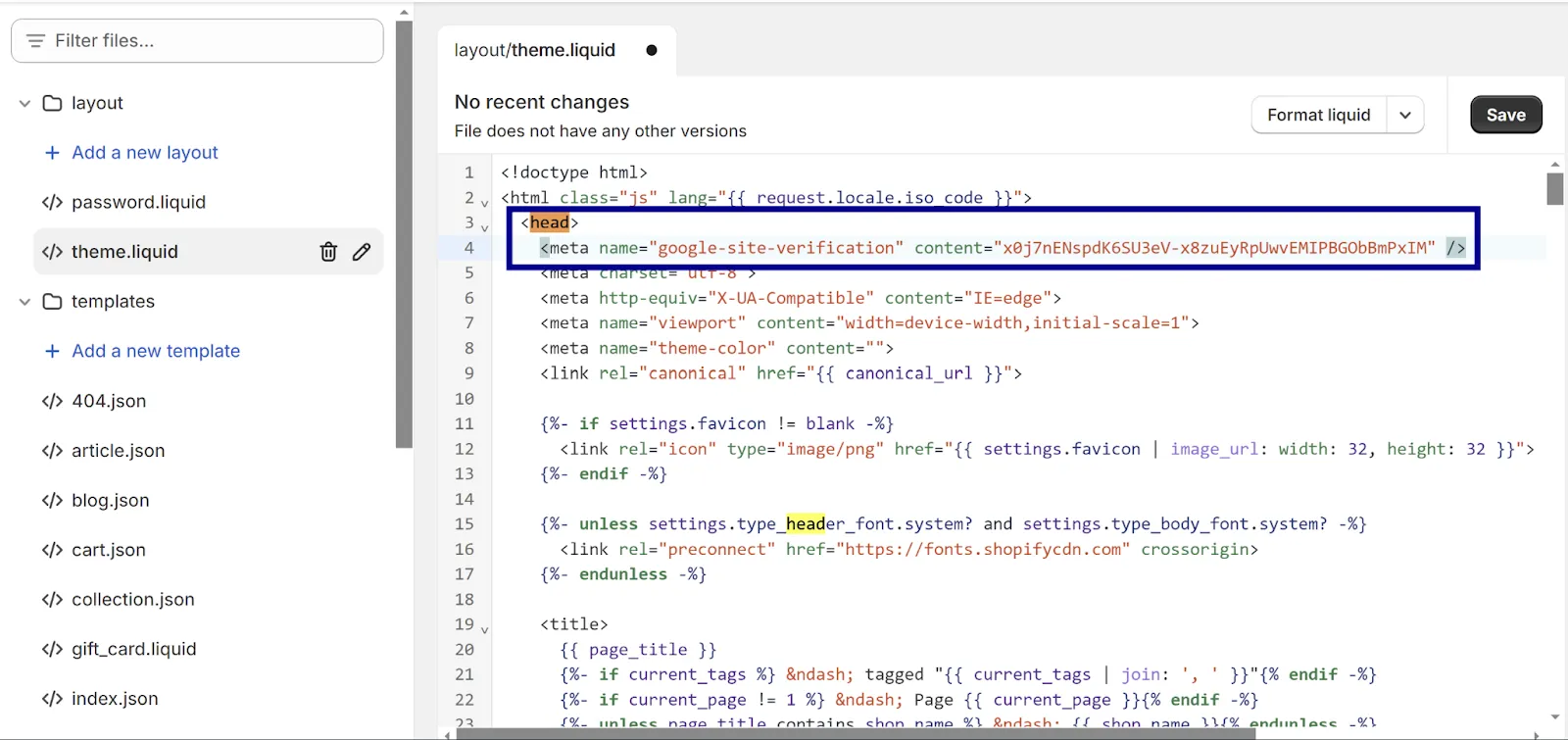Click the filter icon in the Filter files box
The height and width of the screenshot is (740, 1568).
pos(36,41)
